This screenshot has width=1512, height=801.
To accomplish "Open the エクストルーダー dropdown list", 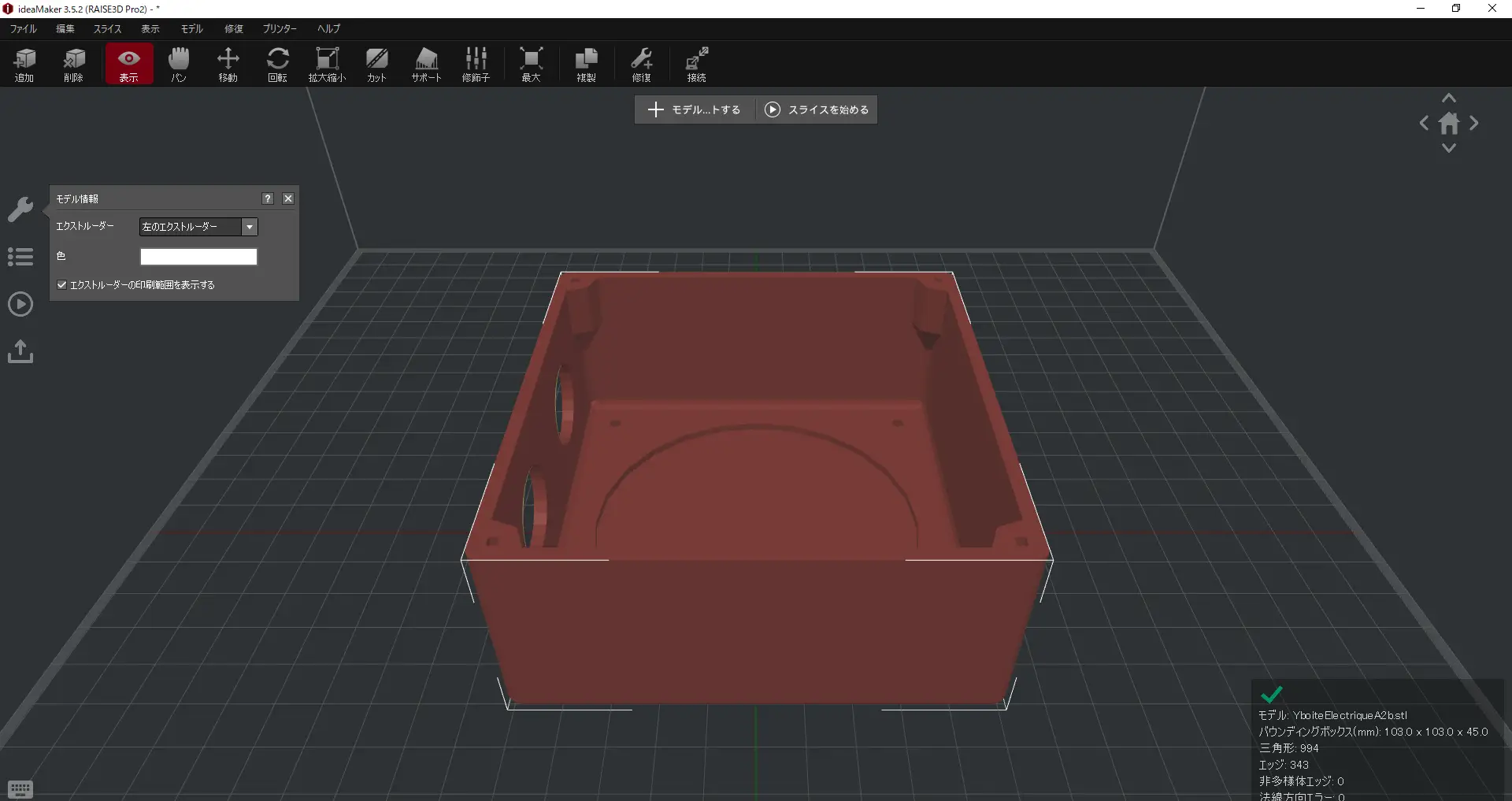I will point(249,227).
